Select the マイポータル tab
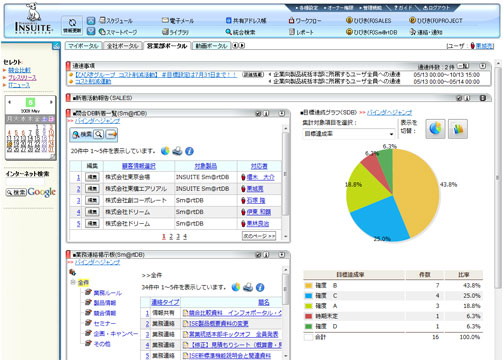 83,46
